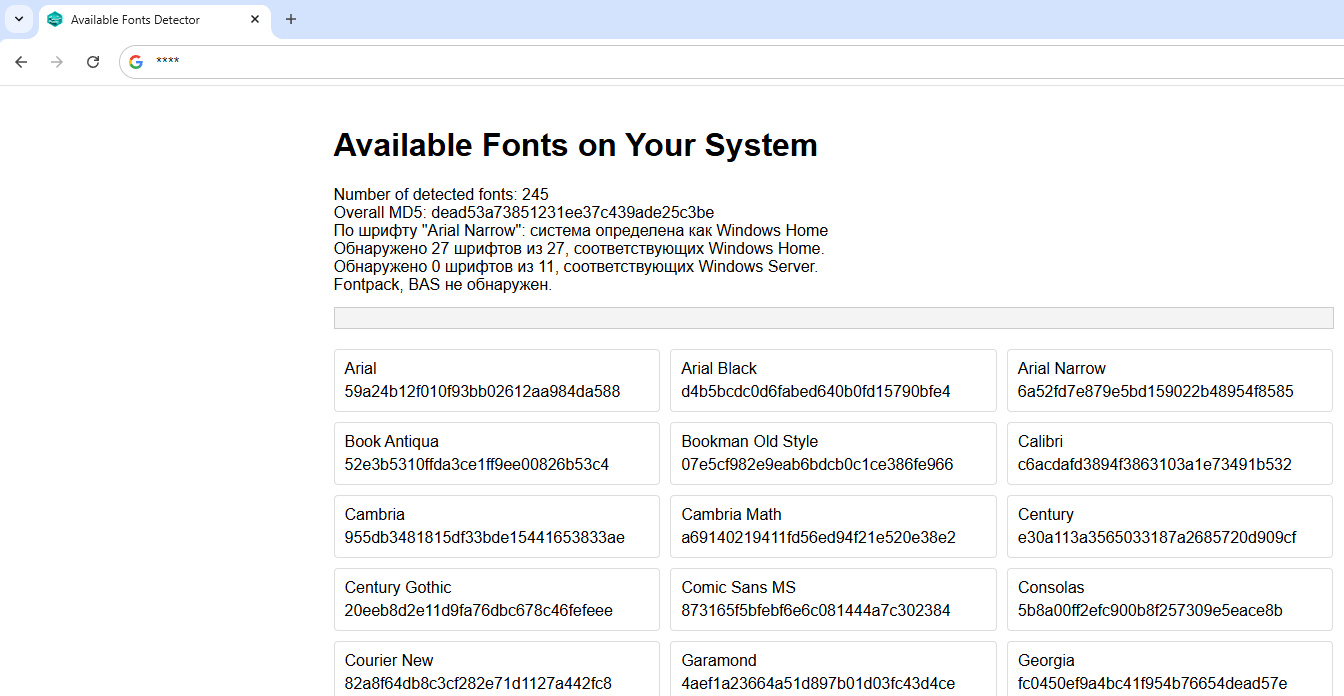Viewport: 1344px width, 696px height.
Task: Open the tab search chevron menu
Action: click(18, 19)
